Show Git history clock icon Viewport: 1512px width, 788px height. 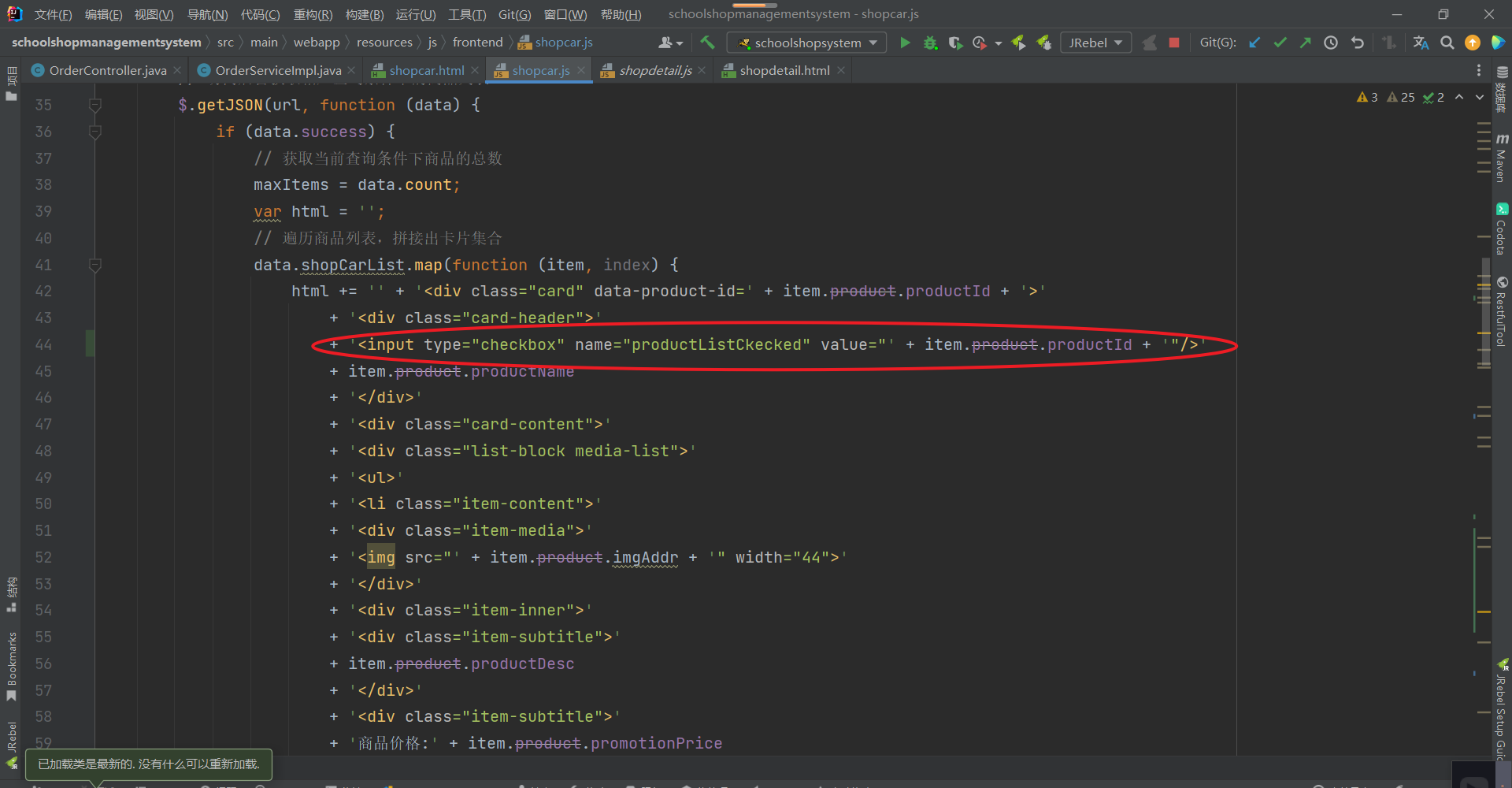(x=1331, y=43)
